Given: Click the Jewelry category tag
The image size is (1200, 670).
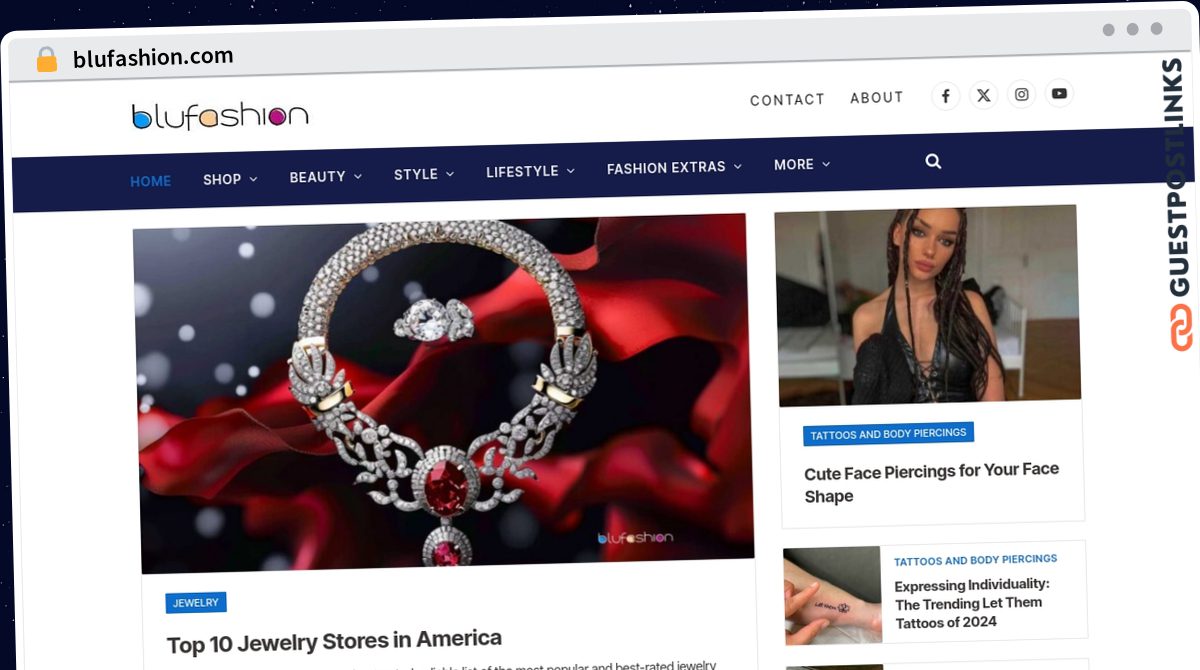Looking at the screenshot, I should coord(196,603).
